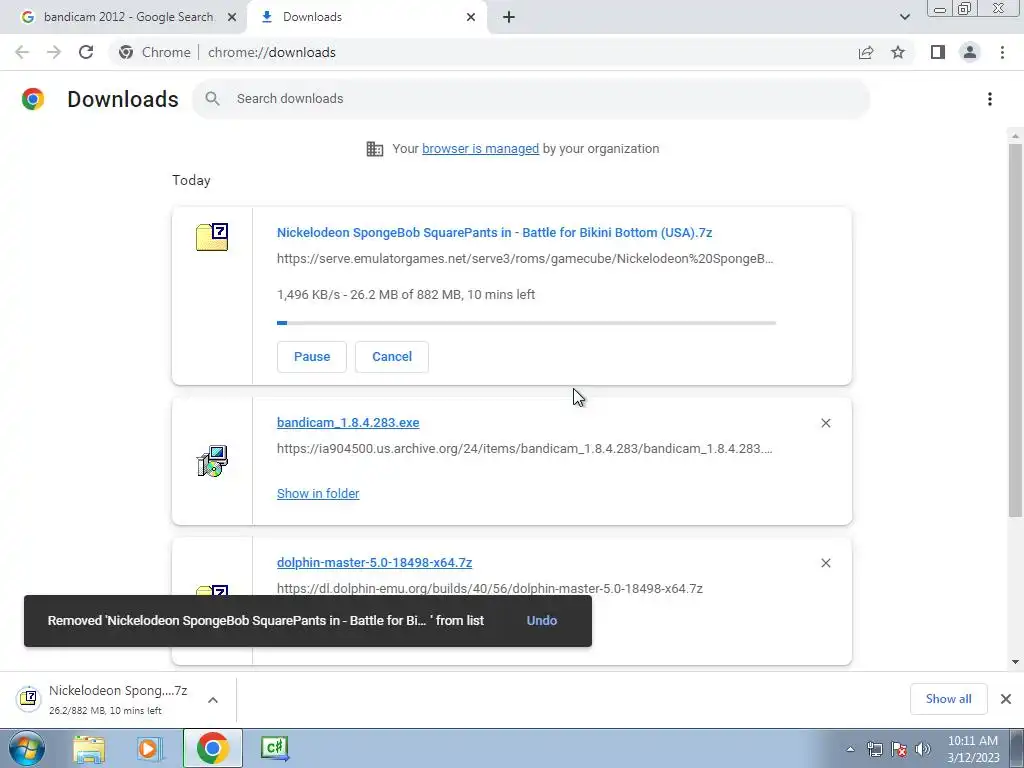Click the managed organization building icon
The height and width of the screenshot is (768, 1024).
(375, 149)
